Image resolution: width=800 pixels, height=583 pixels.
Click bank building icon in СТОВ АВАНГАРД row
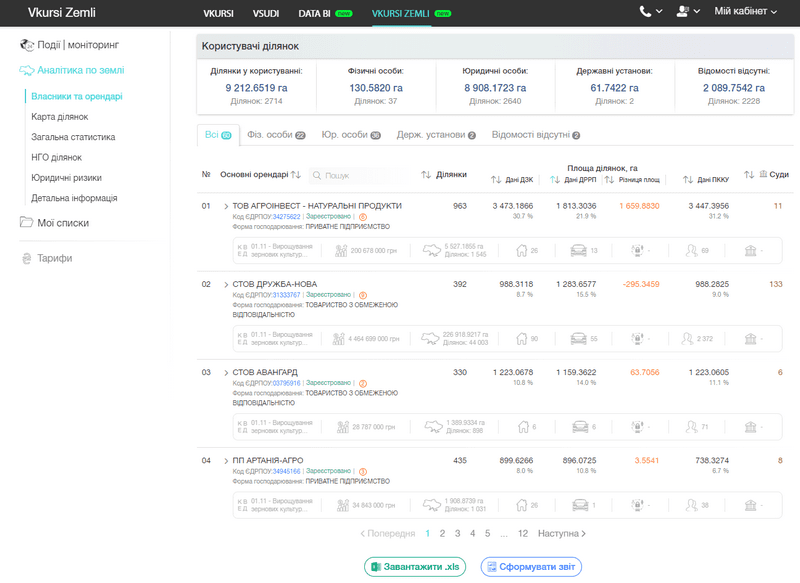pos(751,427)
